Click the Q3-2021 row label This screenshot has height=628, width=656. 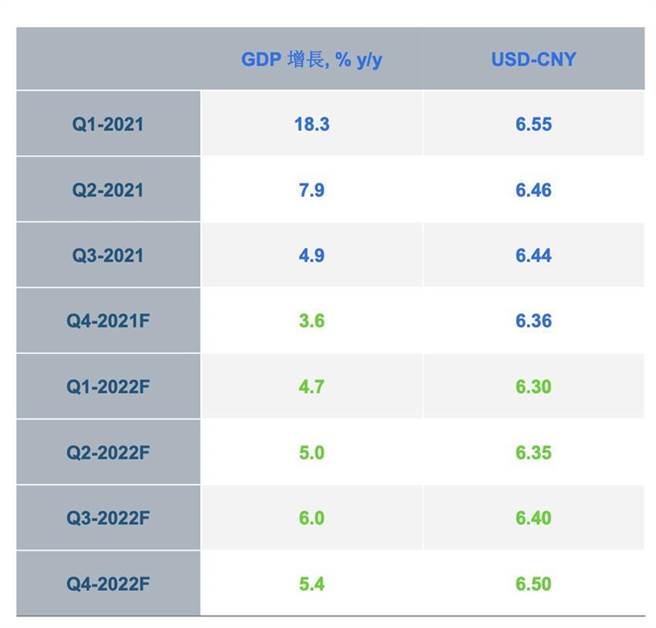[x=107, y=255]
